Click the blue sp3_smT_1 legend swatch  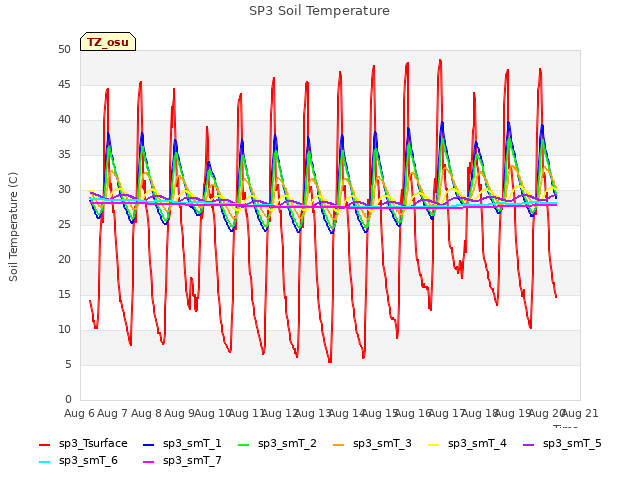pos(149,444)
